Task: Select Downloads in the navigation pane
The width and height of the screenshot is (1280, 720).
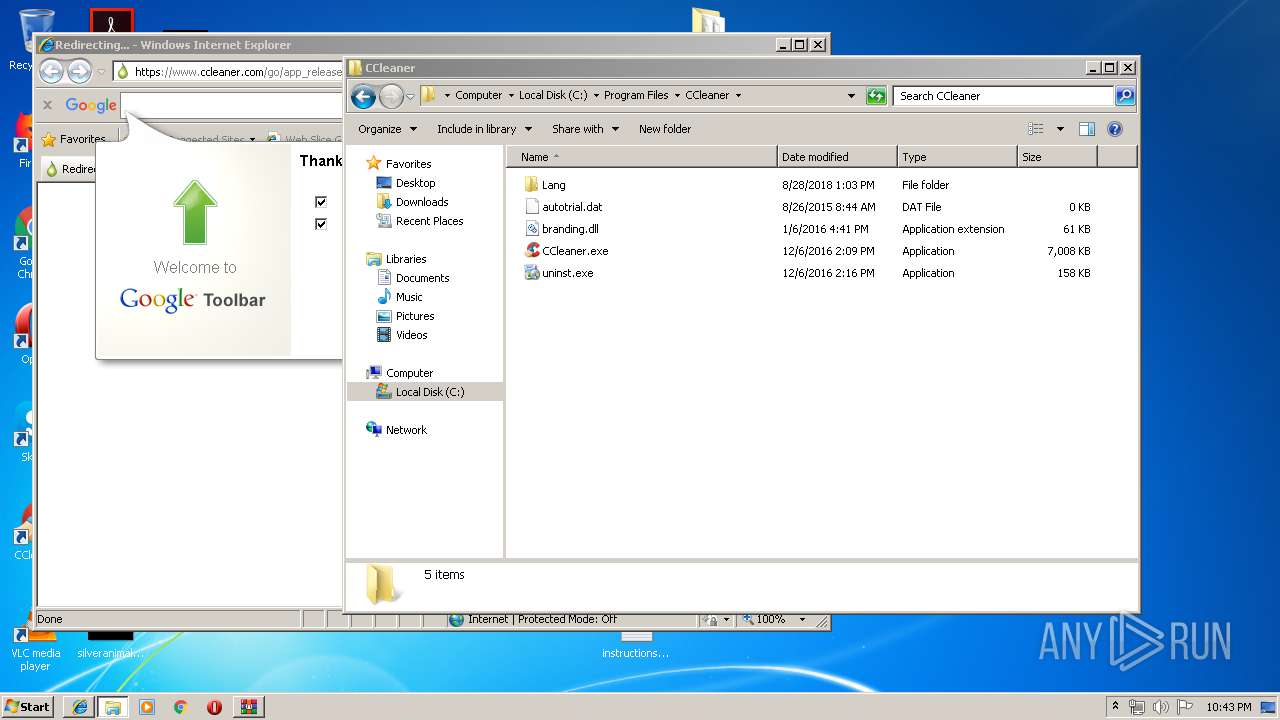Action: pyautogui.click(x=422, y=202)
